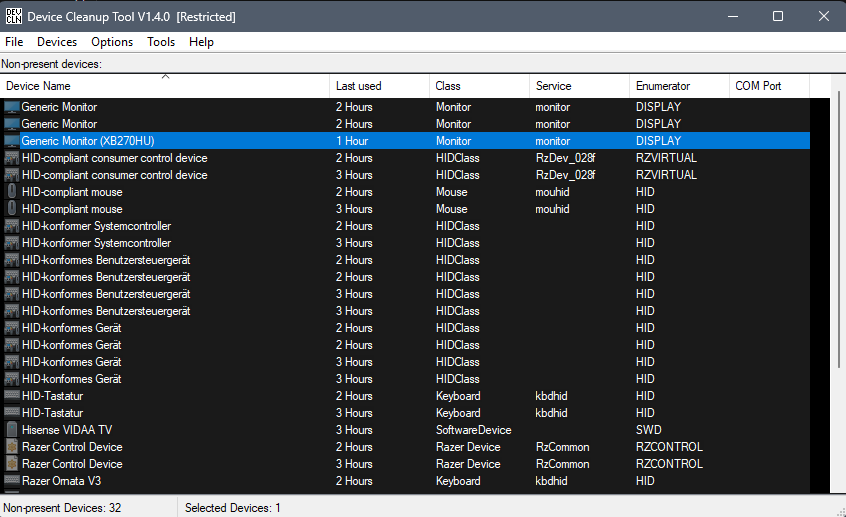The image size is (846, 517).
Task: Select 'HID-konformer Systemcontroller' name in 2 Hours row
Action: [97, 226]
